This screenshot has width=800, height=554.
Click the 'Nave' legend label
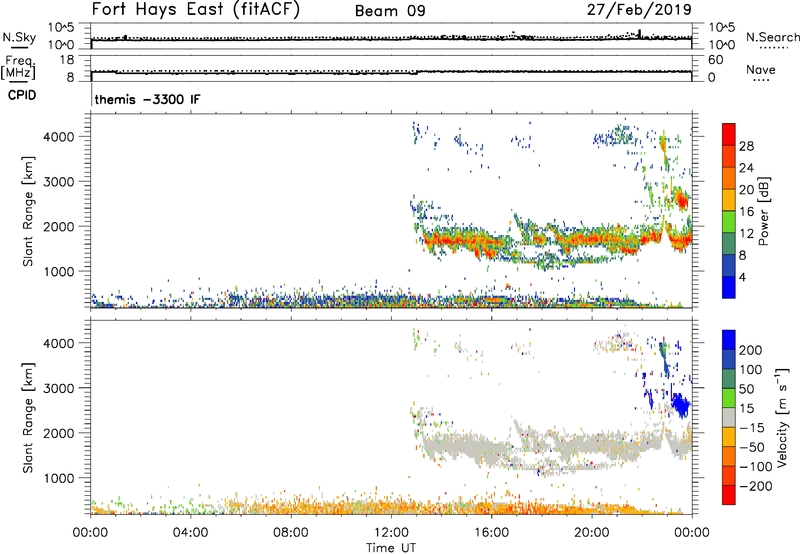[760, 69]
